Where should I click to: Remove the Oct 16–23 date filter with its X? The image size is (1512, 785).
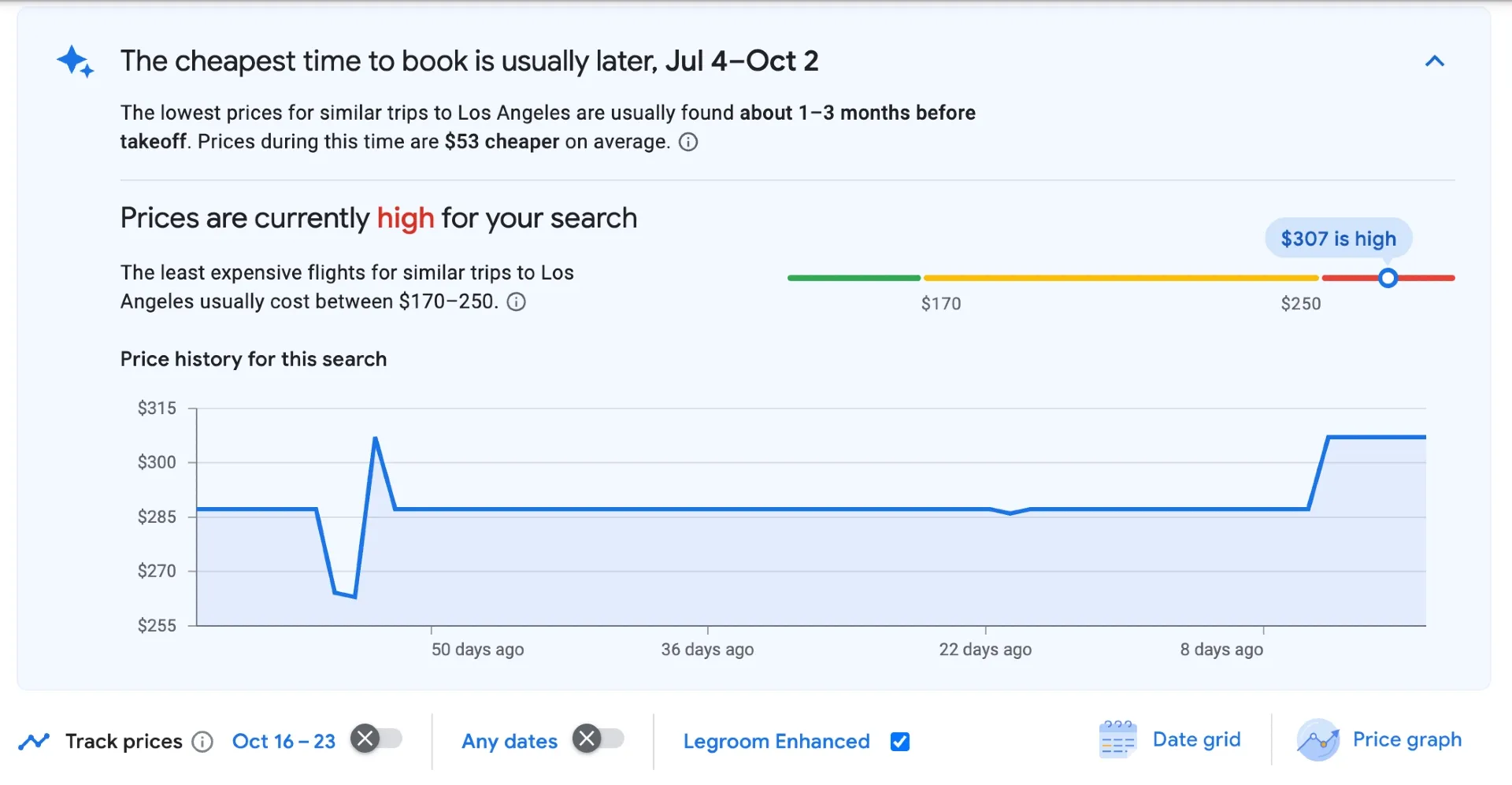pos(365,739)
